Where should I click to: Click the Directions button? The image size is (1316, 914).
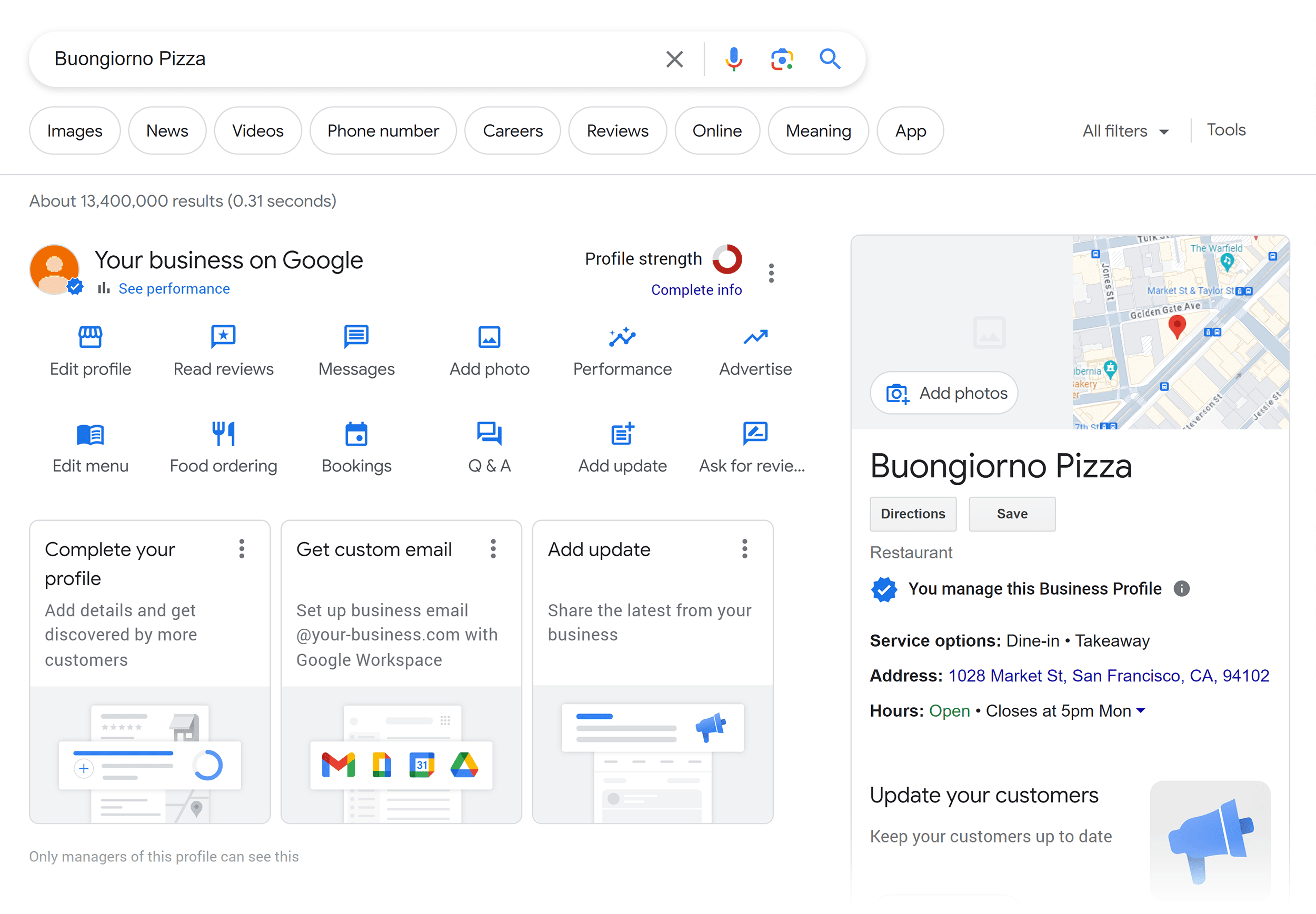coord(912,514)
